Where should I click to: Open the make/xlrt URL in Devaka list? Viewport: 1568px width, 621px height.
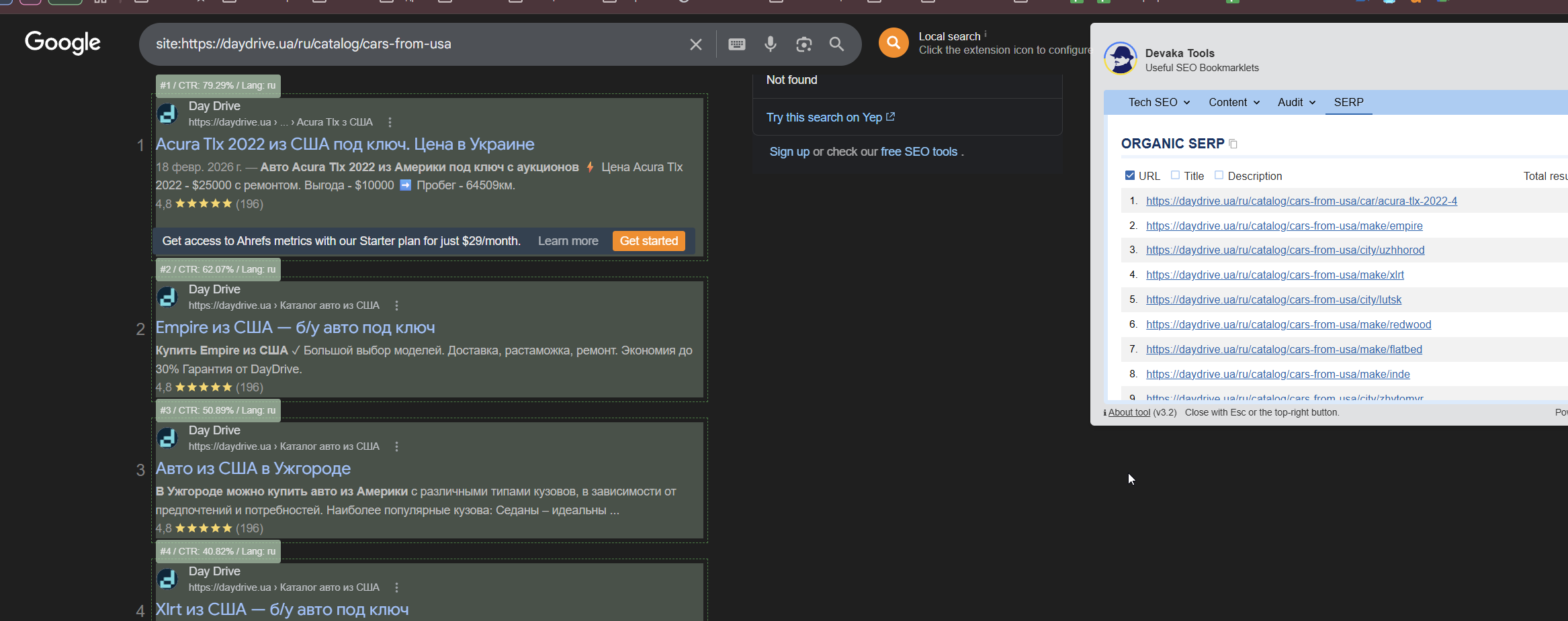(x=1274, y=275)
